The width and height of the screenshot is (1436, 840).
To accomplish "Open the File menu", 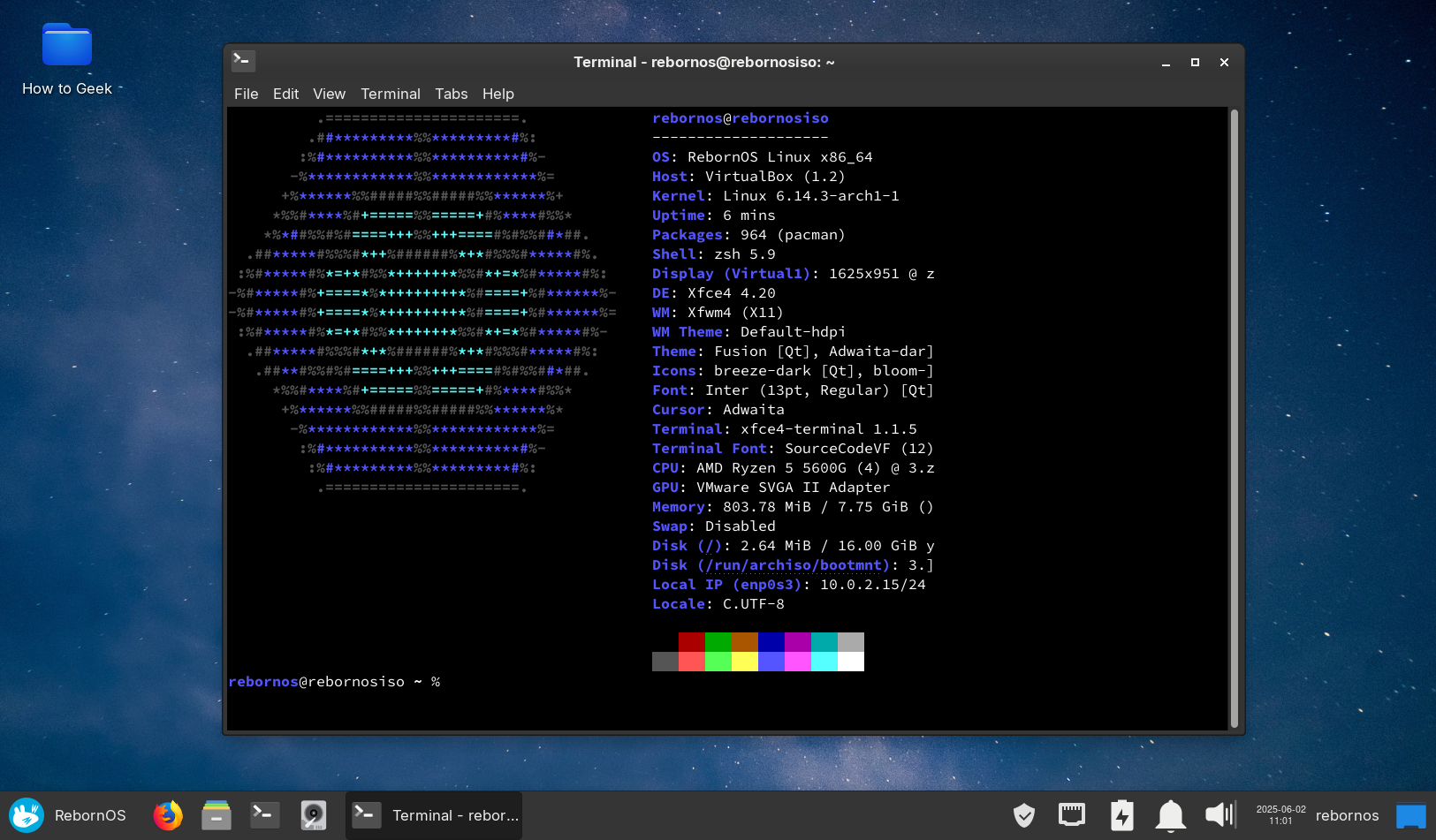I will (x=246, y=94).
